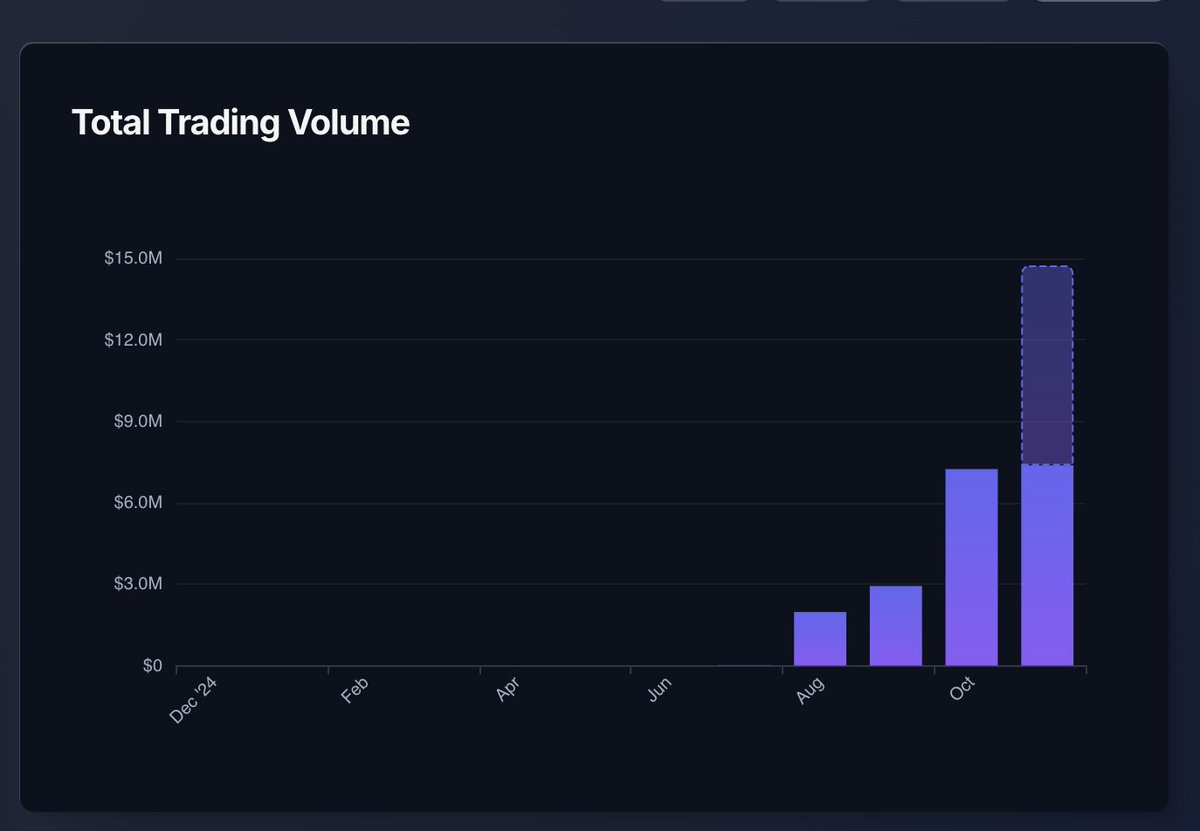
Task: Click the solid November volume bar
Action: [1047, 565]
